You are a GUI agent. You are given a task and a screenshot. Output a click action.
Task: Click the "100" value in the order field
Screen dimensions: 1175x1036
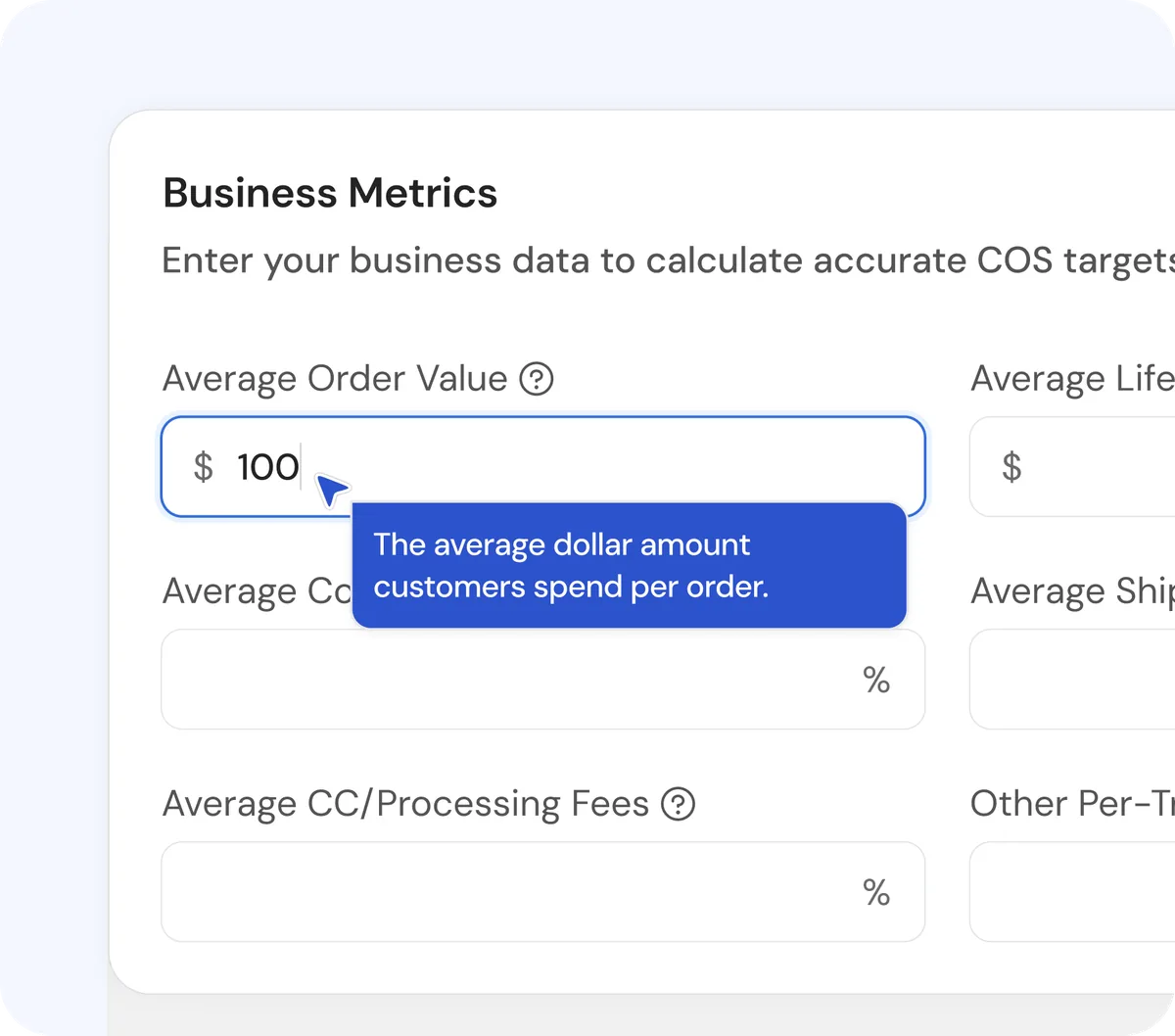click(268, 467)
